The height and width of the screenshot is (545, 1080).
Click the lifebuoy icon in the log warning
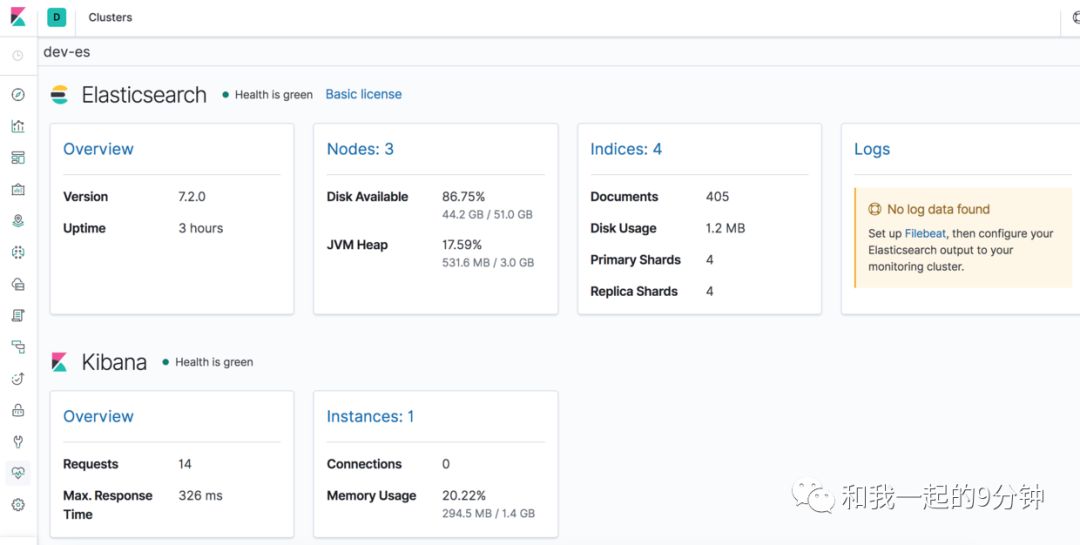click(x=875, y=209)
